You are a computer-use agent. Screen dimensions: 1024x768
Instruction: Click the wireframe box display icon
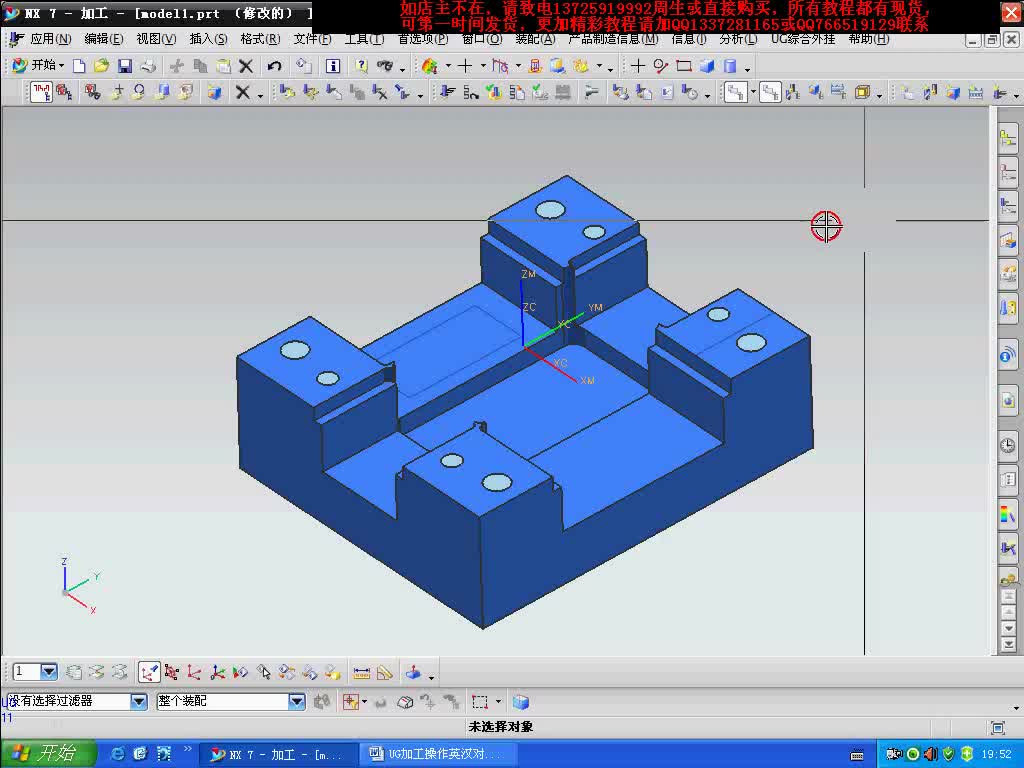click(x=862, y=92)
